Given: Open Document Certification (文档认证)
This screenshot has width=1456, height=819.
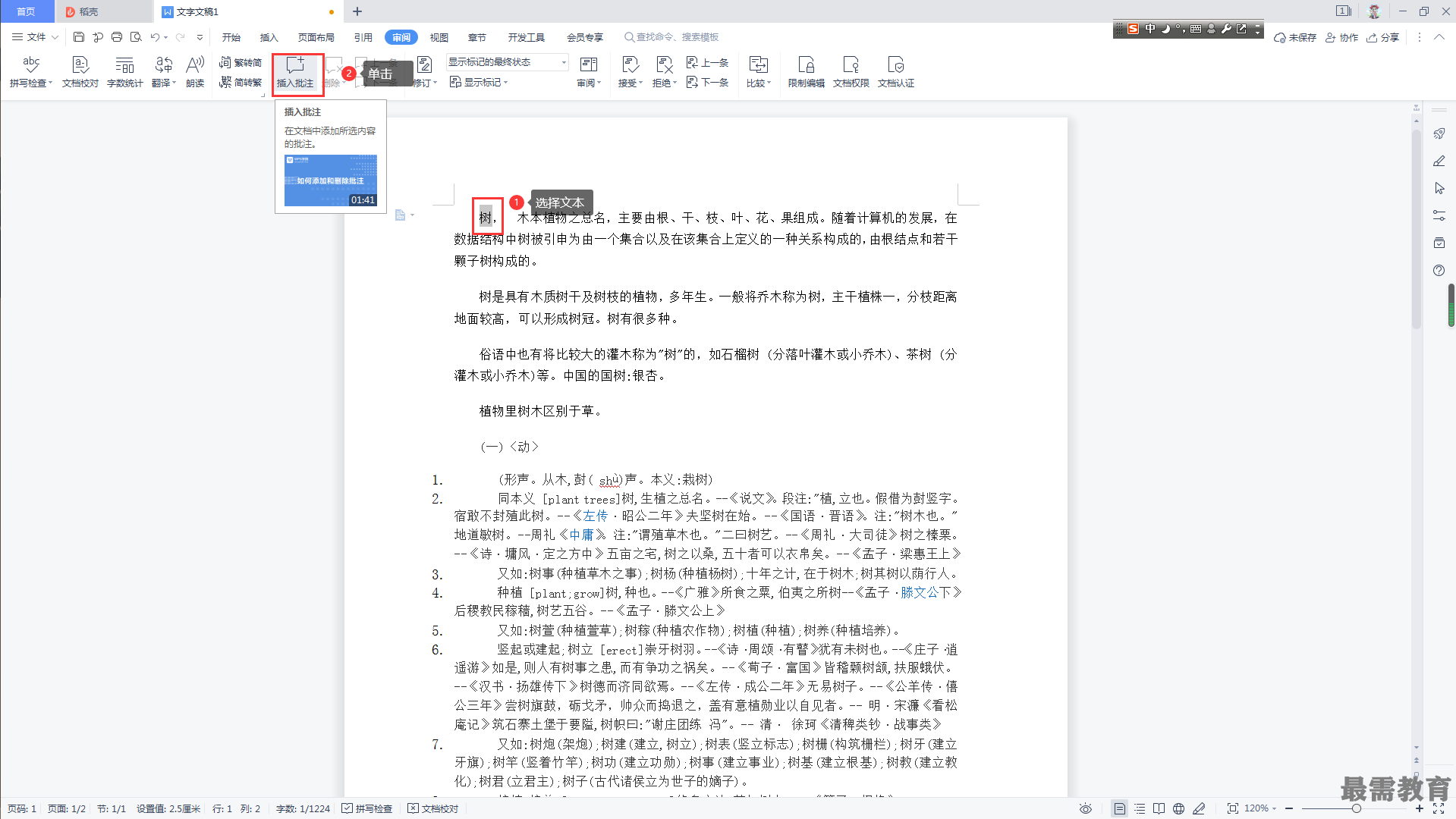Looking at the screenshot, I should tap(896, 73).
